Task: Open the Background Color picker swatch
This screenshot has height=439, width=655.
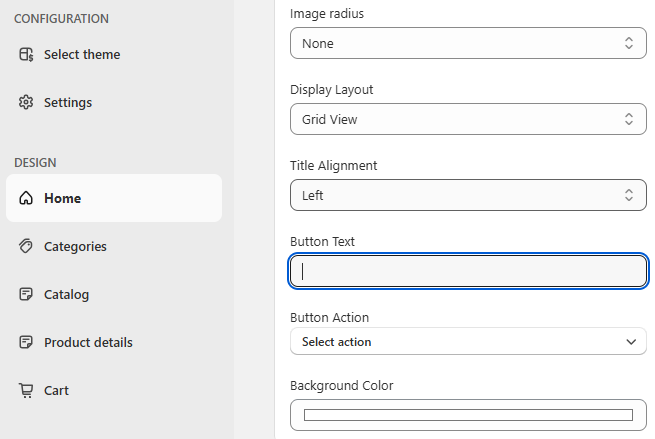Action: click(x=468, y=415)
